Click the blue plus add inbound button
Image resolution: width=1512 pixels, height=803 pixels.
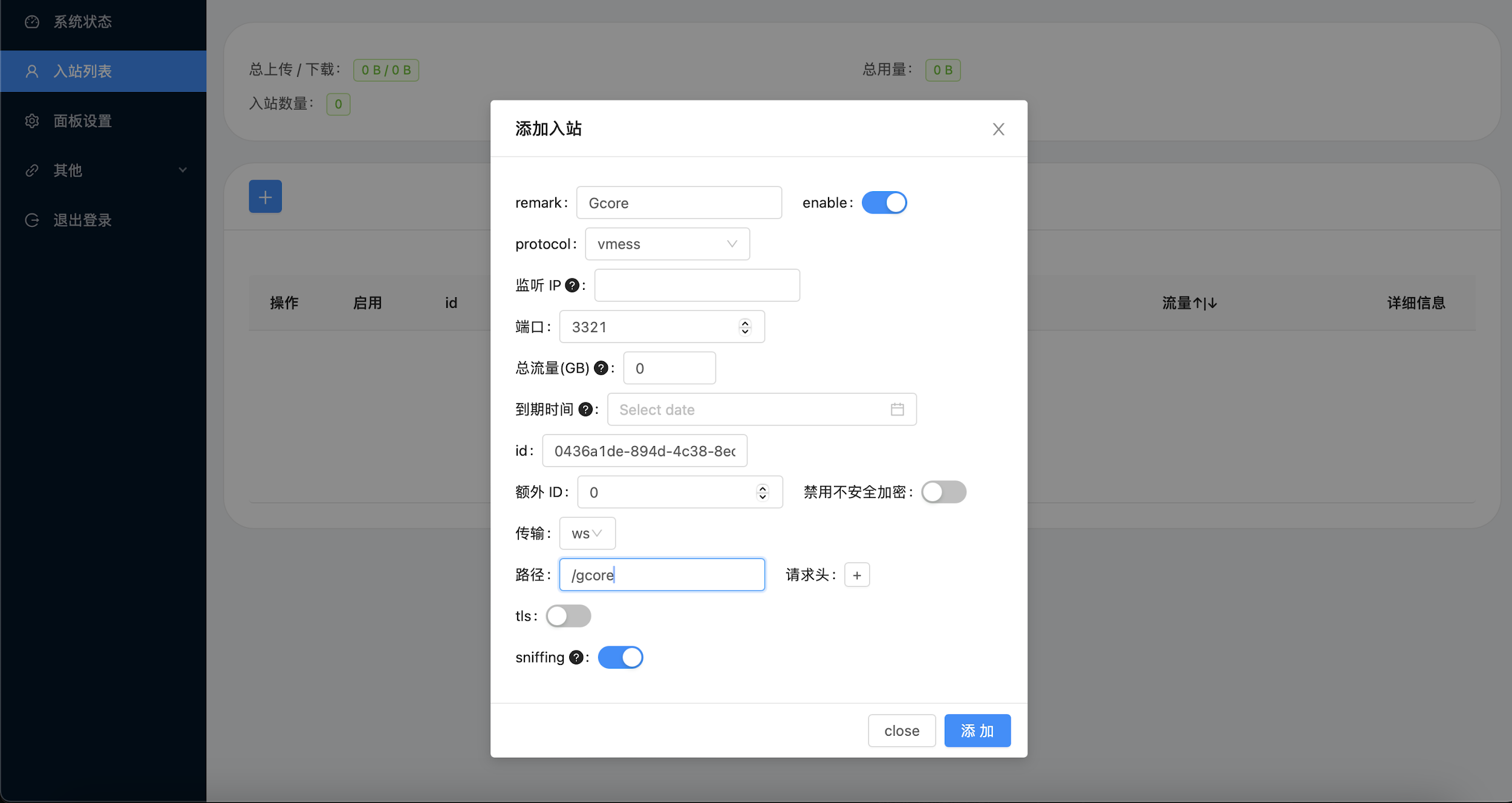pos(266,197)
